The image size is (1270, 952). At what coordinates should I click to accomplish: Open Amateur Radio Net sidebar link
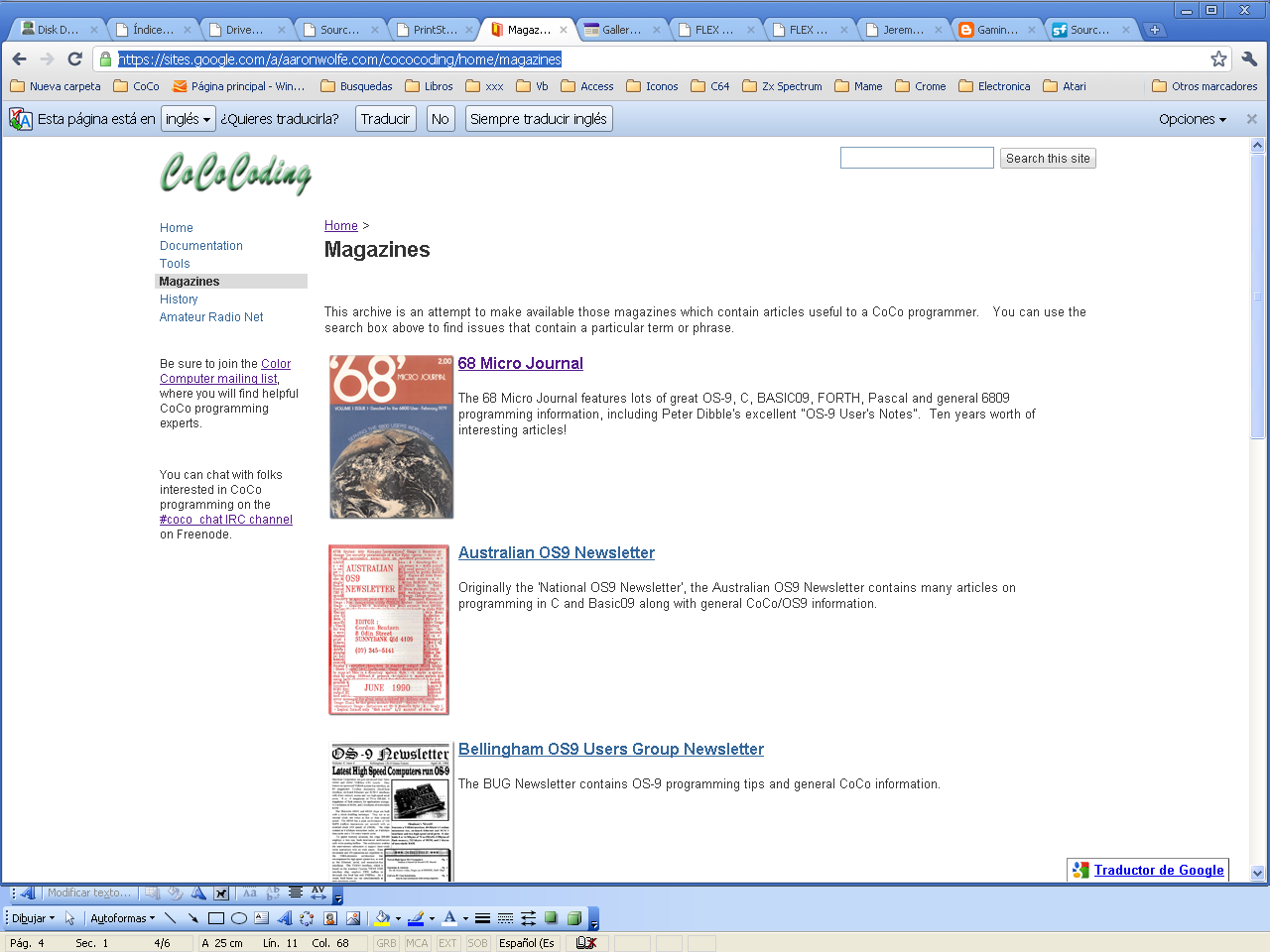211,317
